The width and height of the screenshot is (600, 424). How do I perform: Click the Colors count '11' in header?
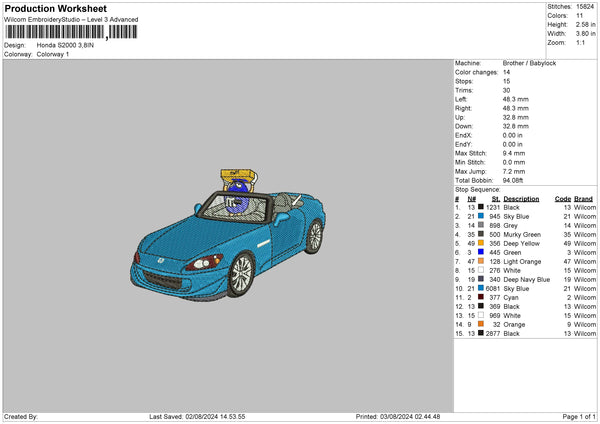579,16
